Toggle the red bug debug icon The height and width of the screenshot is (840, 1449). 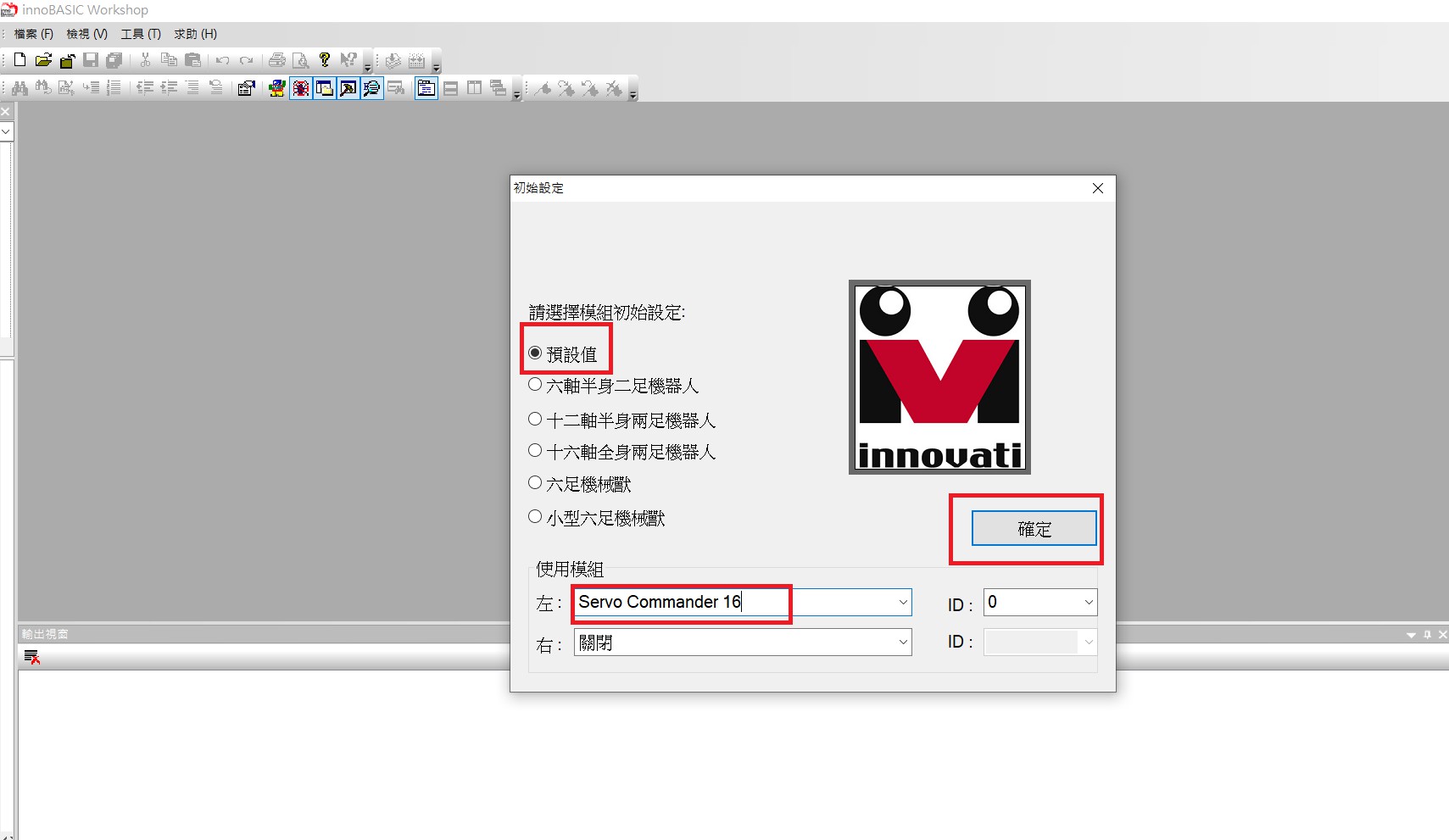coord(301,88)
